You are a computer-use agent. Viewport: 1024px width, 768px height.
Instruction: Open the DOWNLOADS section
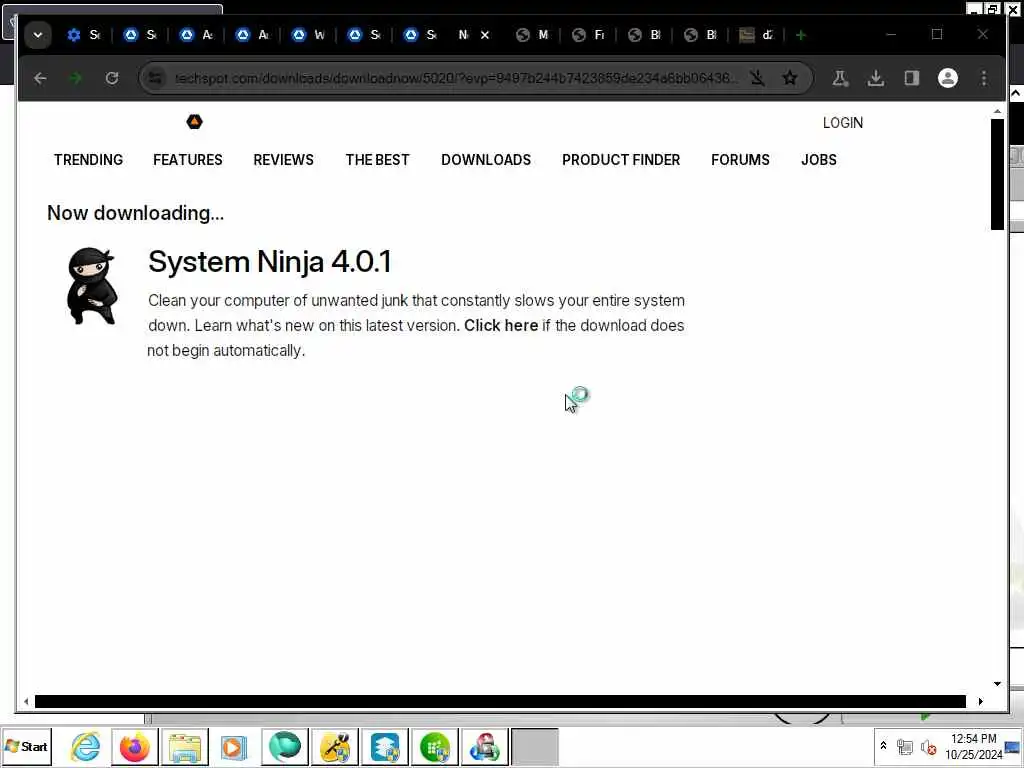pos(486,160)
